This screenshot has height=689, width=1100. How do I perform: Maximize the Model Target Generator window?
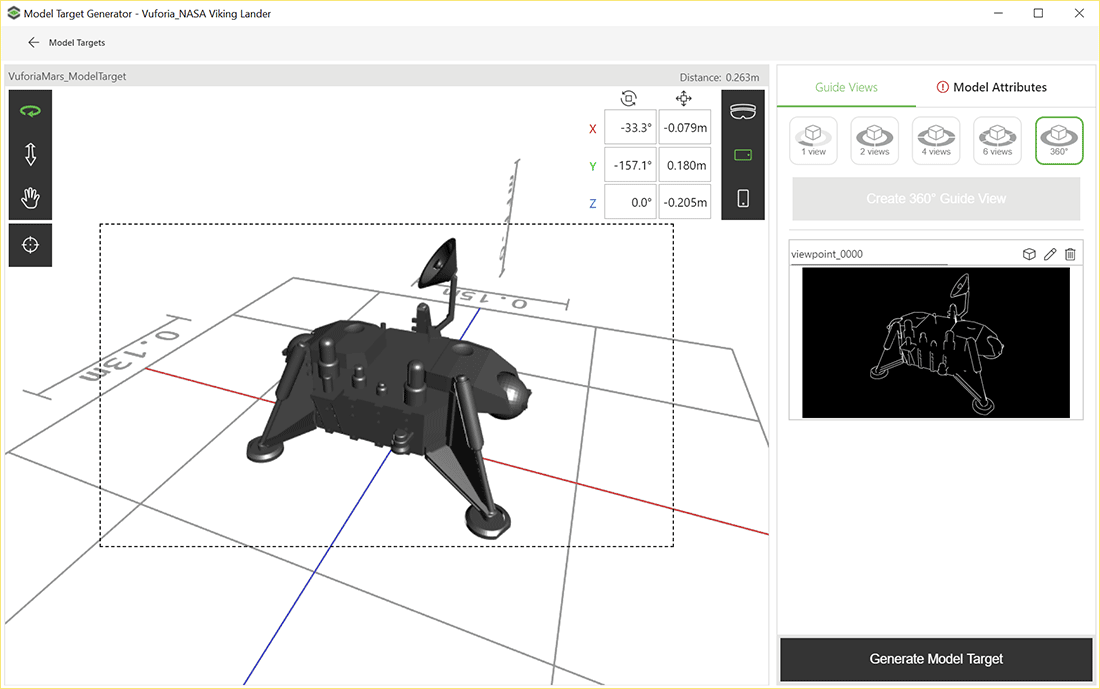[x=1038, y=13]
